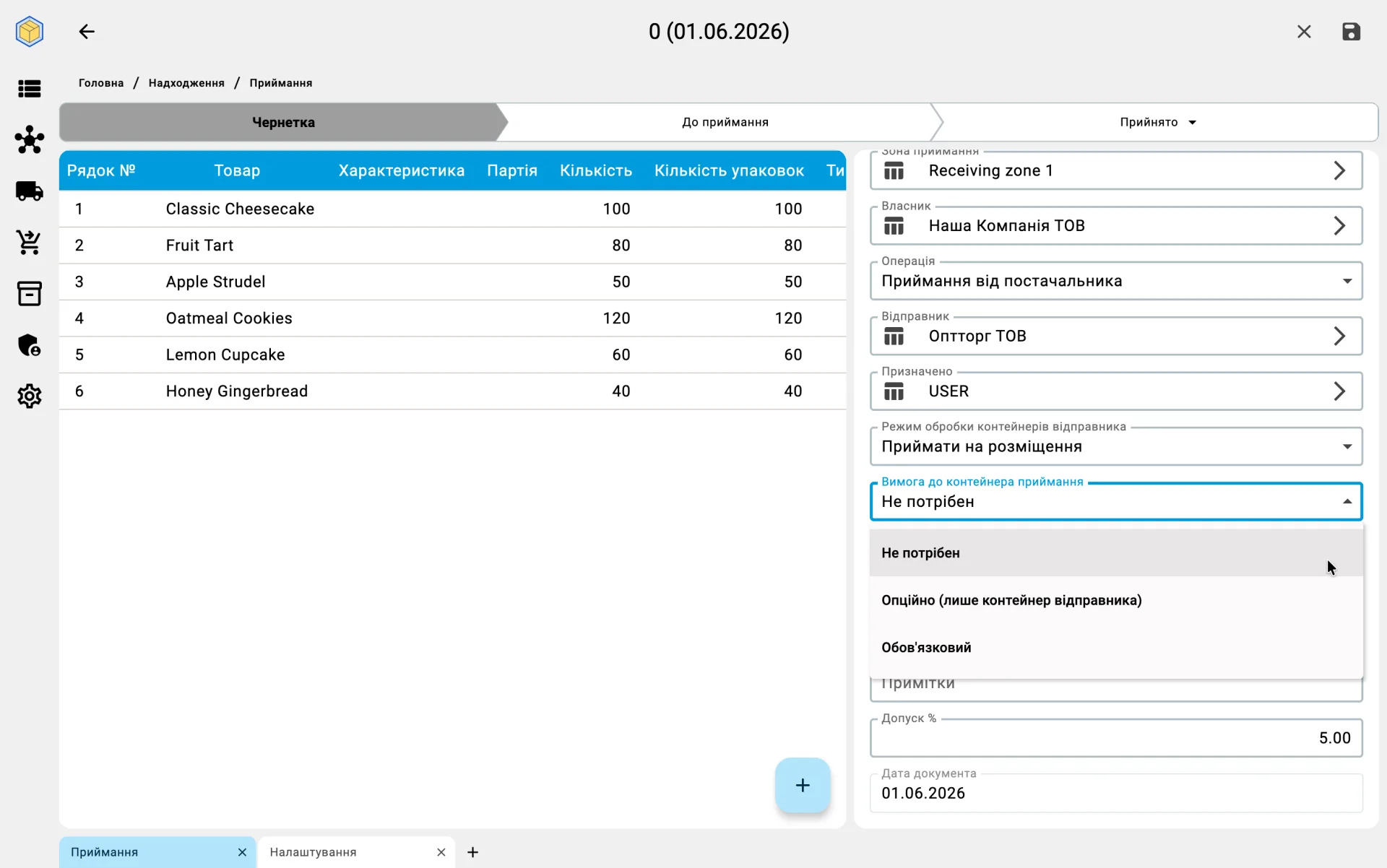Close the Приймання bottom tab
This screenshot has height=868, width=1387.
(242, 852)
